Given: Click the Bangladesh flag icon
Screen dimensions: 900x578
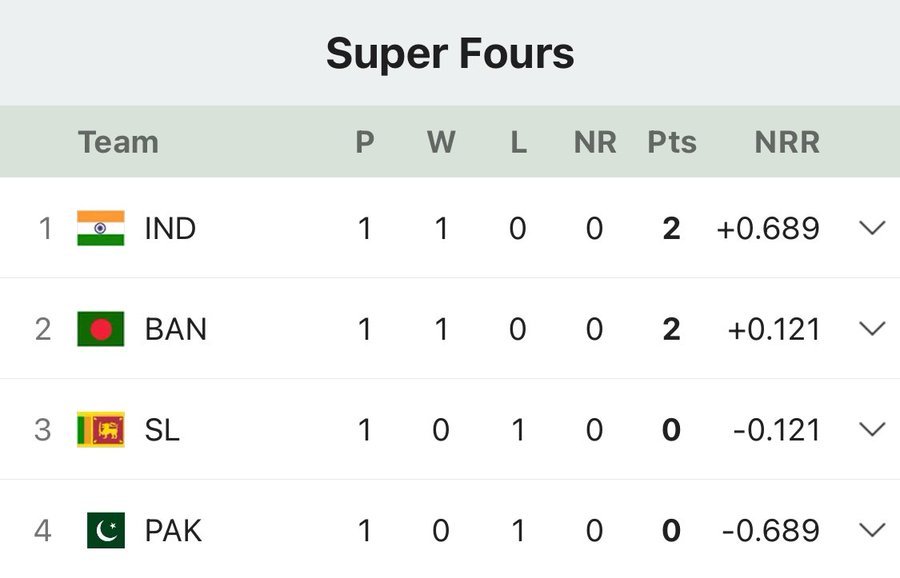Looking at the screenshot, I should click(101, 329).
